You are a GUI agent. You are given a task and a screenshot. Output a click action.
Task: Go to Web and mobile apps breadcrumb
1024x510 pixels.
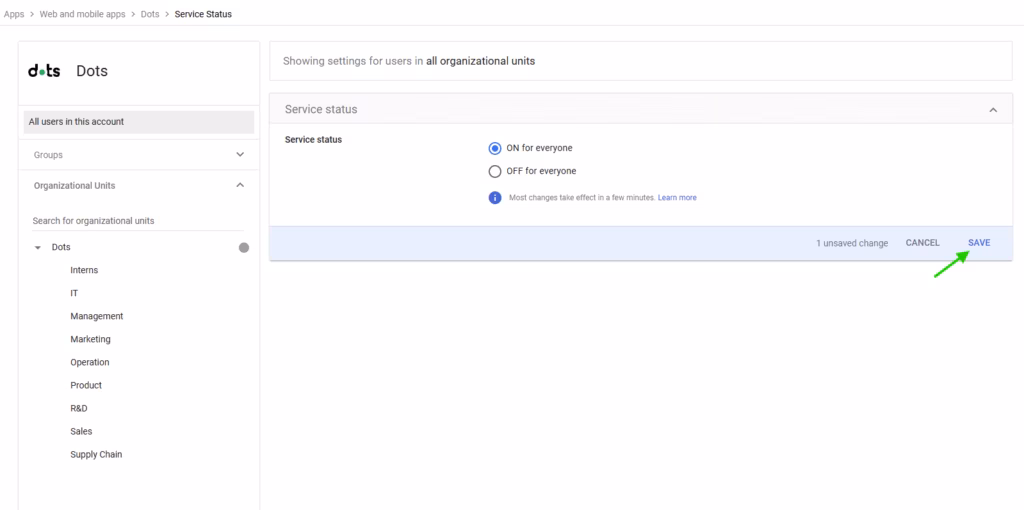click(83, 14)
